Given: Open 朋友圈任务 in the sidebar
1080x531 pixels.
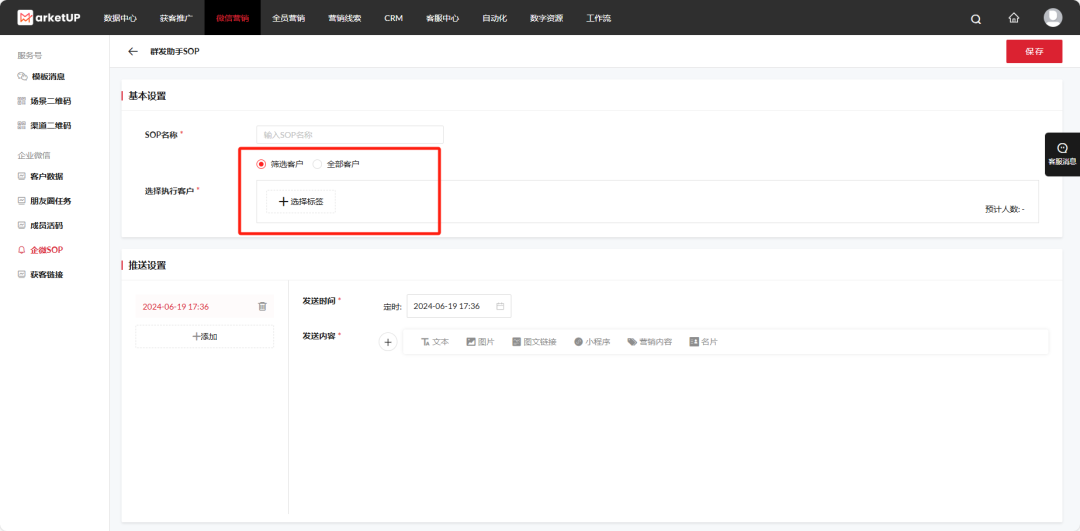Looking at the screenshot, I should coord(50,200).
